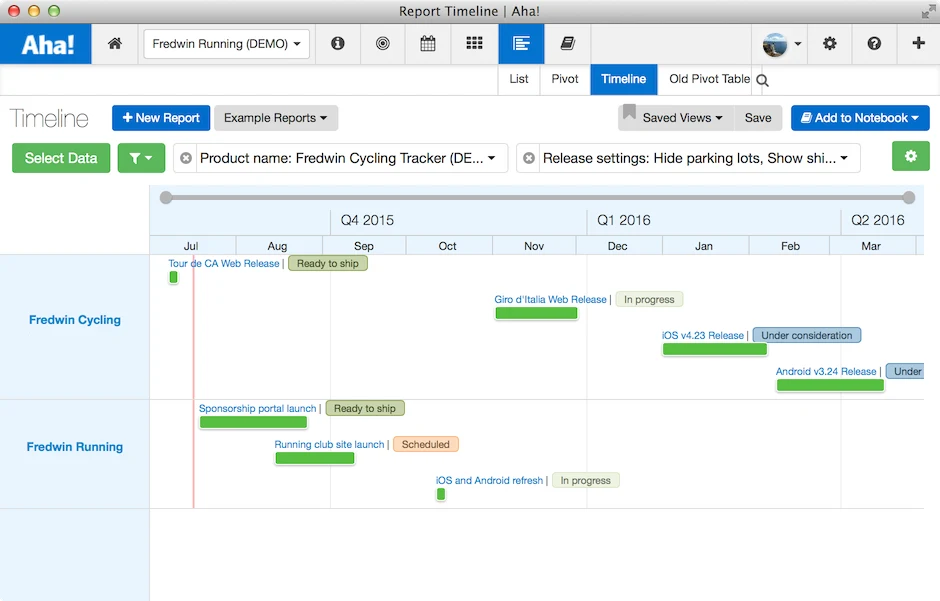Click In progress badge for Giro d'Italia
Screen dimensions: 940x601
point(649,300)
